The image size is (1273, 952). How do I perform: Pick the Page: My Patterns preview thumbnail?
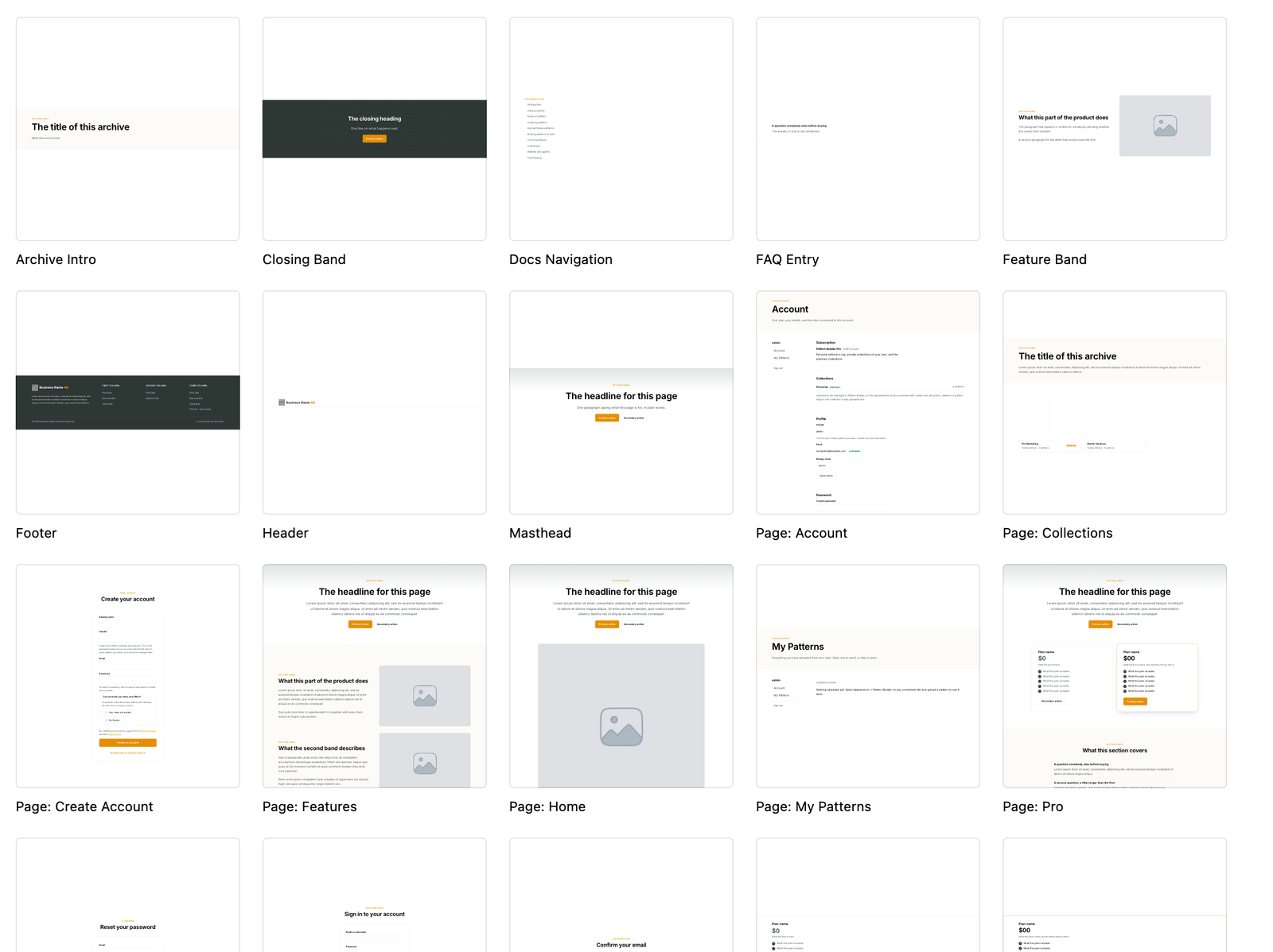tap(867, 676)
